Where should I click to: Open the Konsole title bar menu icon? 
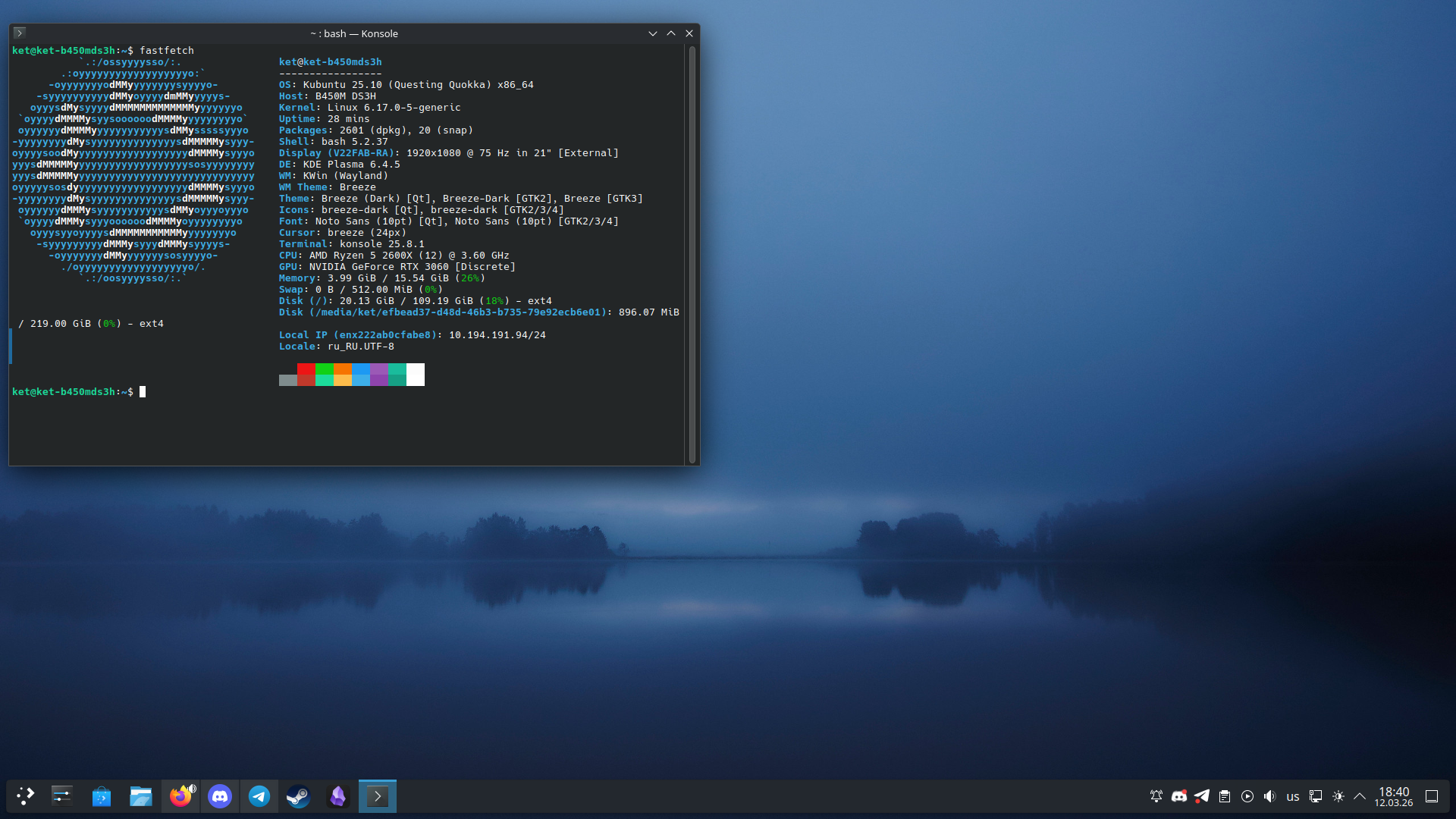pyautogui.click(x=20, y=33)
